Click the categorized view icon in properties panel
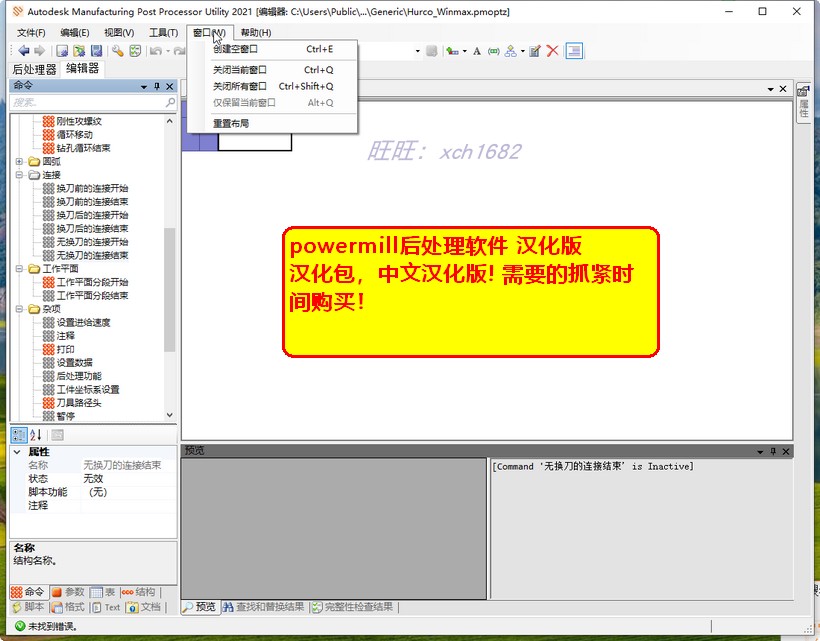Screen dimensions: 820x641 pos(19,434)
